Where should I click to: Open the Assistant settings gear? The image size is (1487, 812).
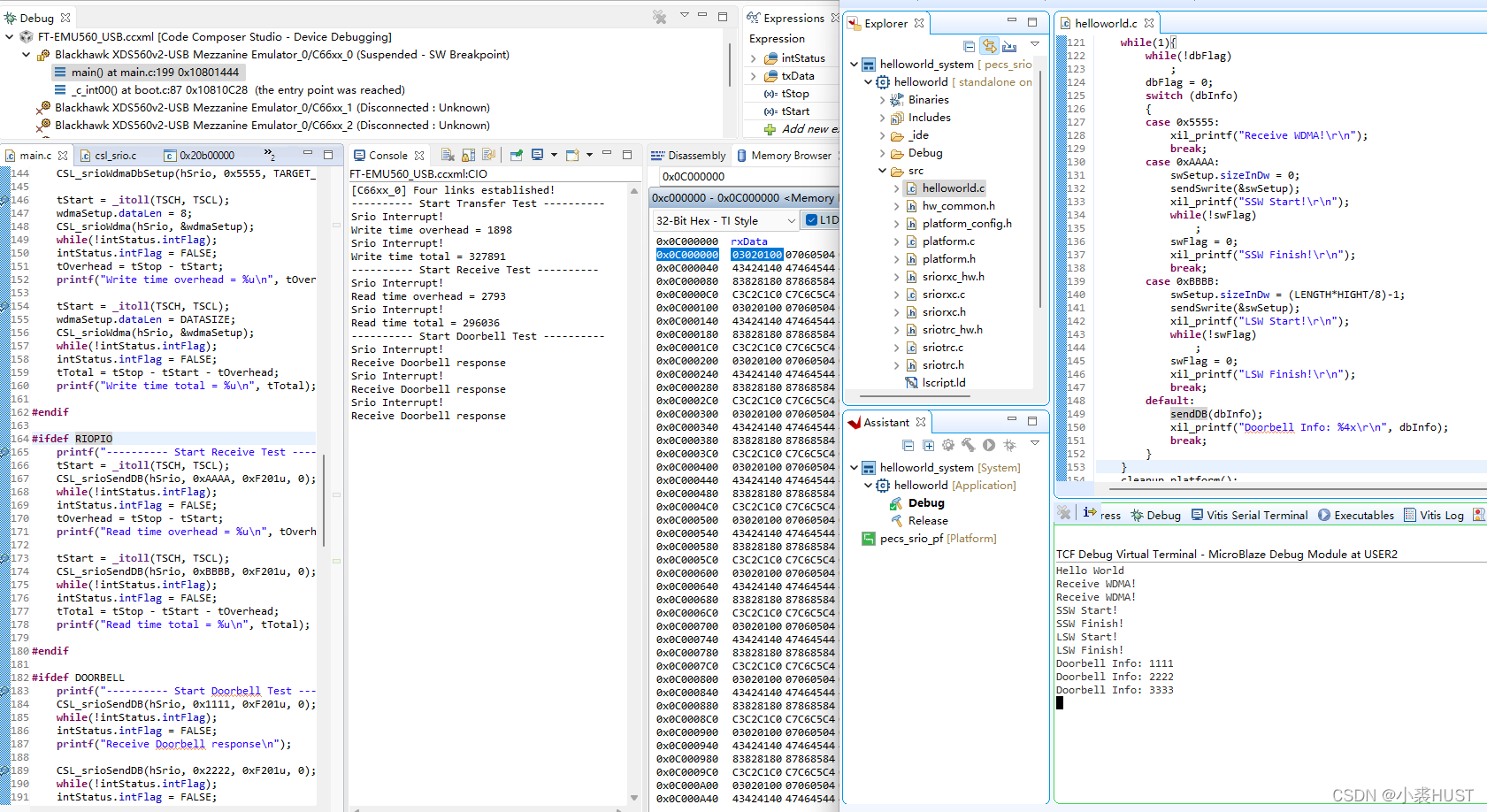pos(948,445)
